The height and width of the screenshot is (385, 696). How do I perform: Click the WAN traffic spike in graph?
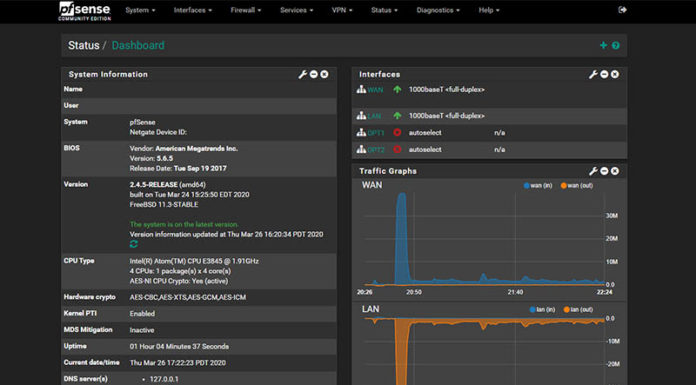point(402,238)
